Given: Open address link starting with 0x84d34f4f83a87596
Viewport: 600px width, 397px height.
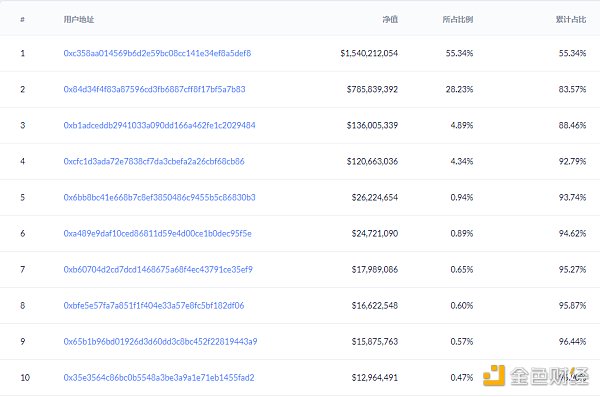Looking at the screenshot, I should (x=154, y=89).
